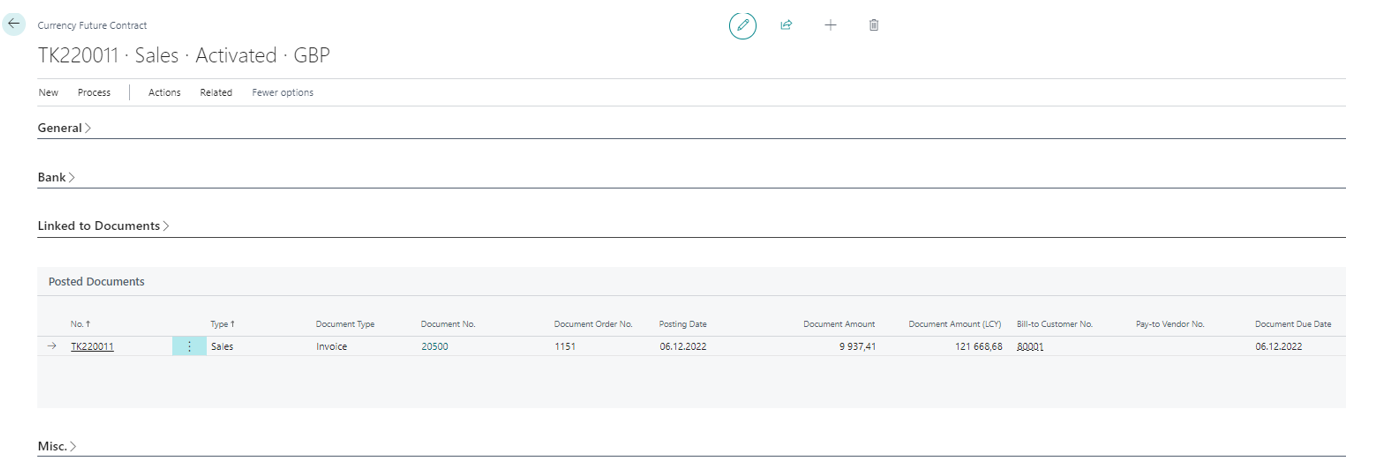Open the Actions menu
Viewport: 1374px width, 465px height.
click(x=164, y=92)
